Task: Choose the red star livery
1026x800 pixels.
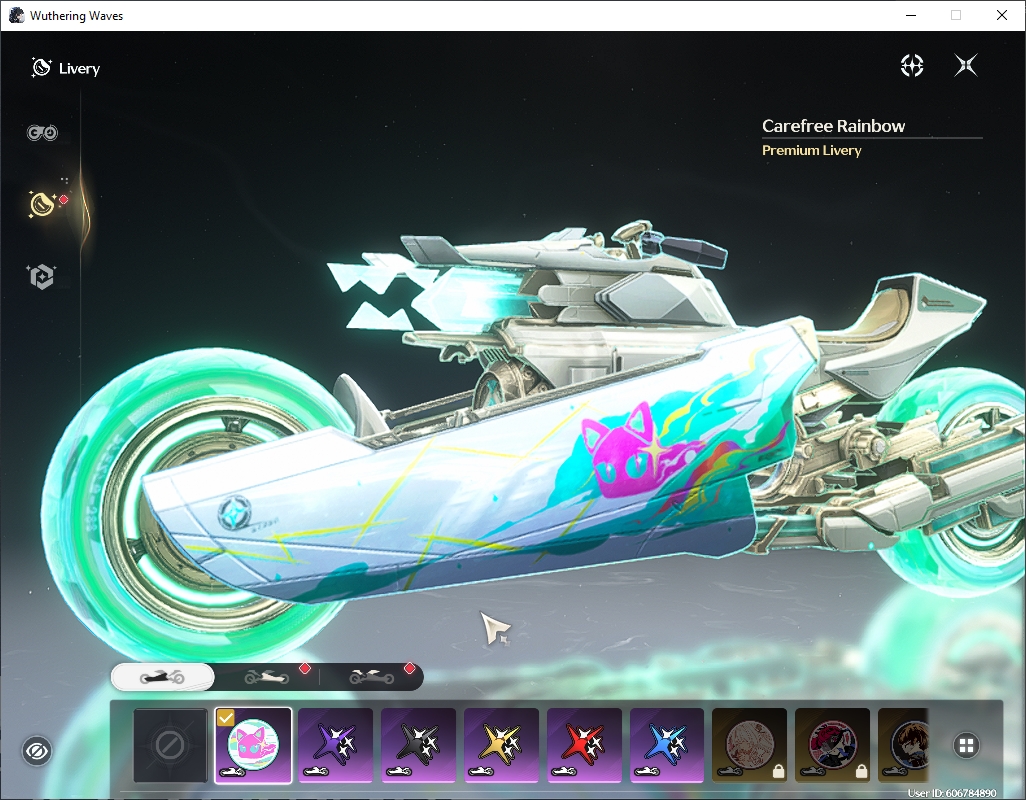Action: pos(584,745)
